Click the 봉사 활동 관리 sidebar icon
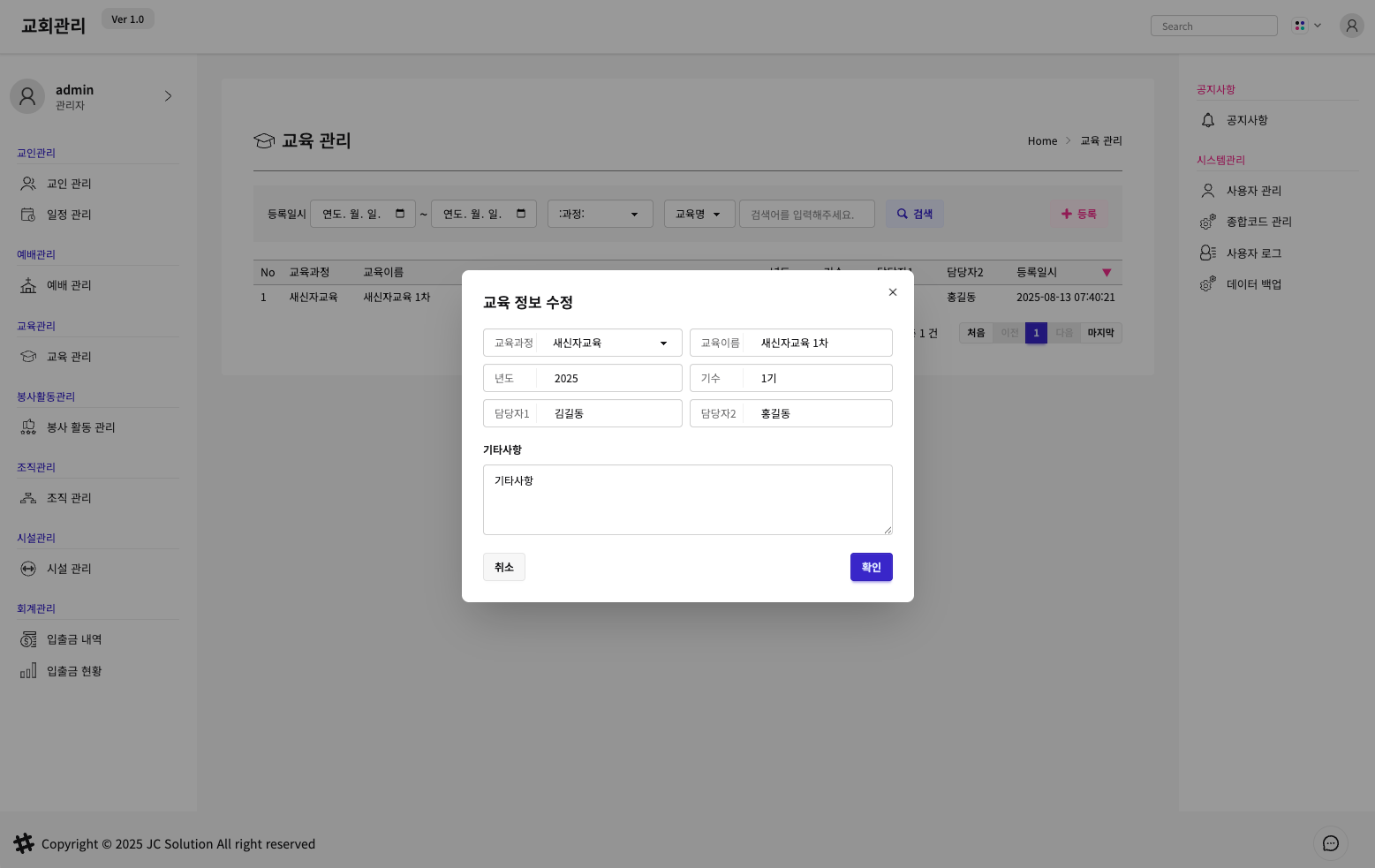Image resolution: width=1375 pixels, height=868 pixels. [x=28, y=427]
